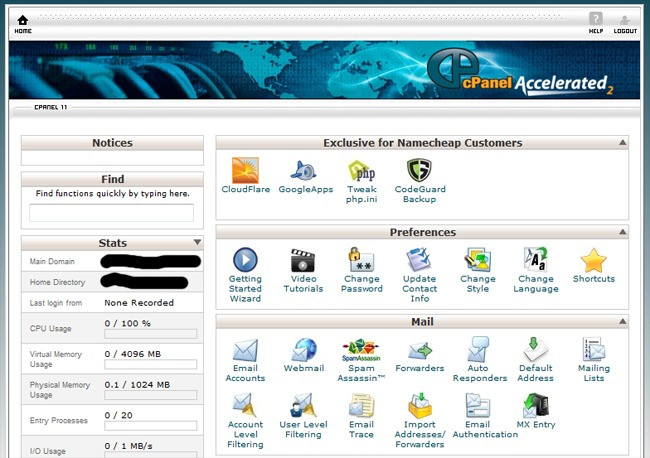The width and height of the screenshot is (650, 458).
Task: Select the '0 / 100 %' CPU value
Action: pyautogui.click(x=127, y=323)
